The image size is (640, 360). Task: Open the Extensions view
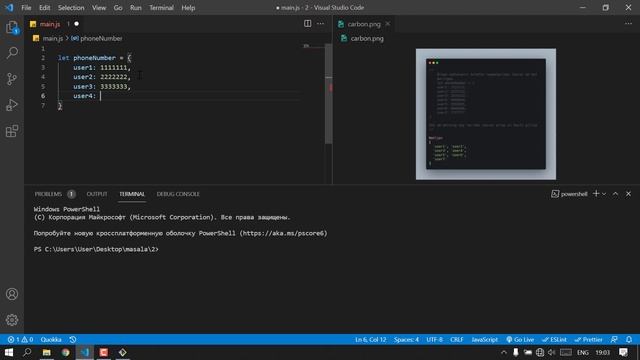[x=12, y=131]
